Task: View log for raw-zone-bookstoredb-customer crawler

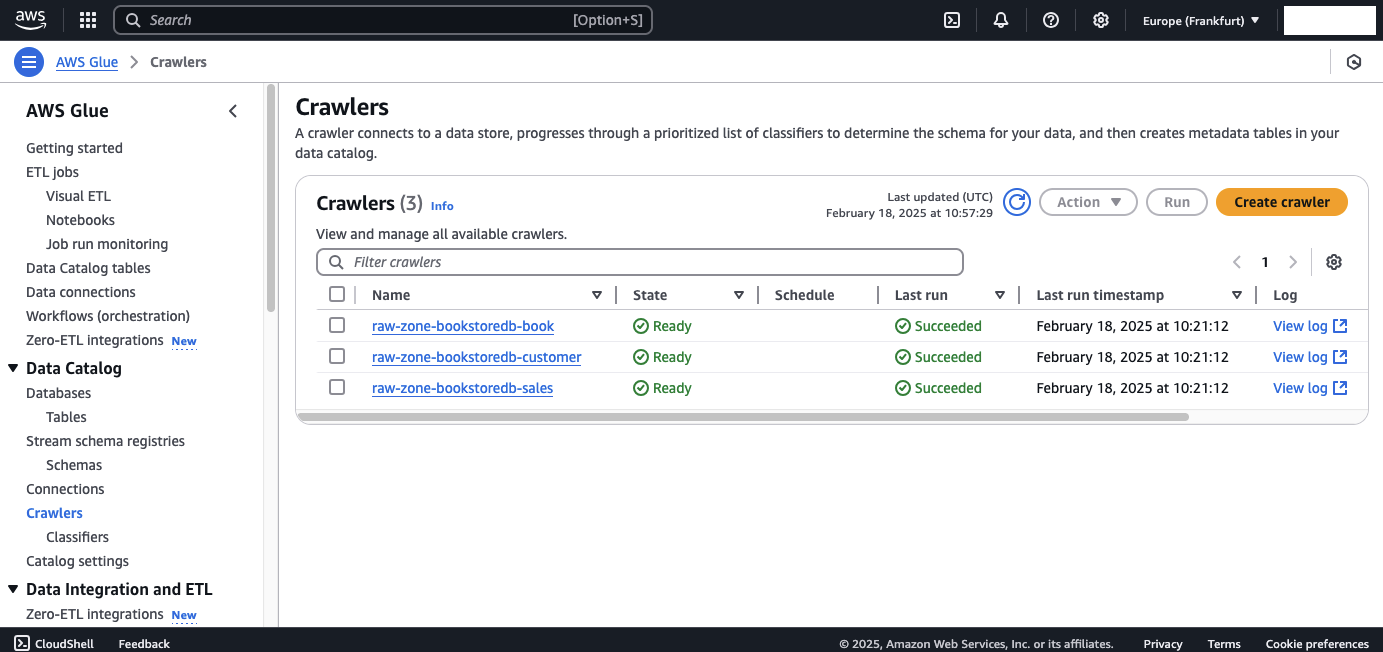Action: [x=1302, y=356]
